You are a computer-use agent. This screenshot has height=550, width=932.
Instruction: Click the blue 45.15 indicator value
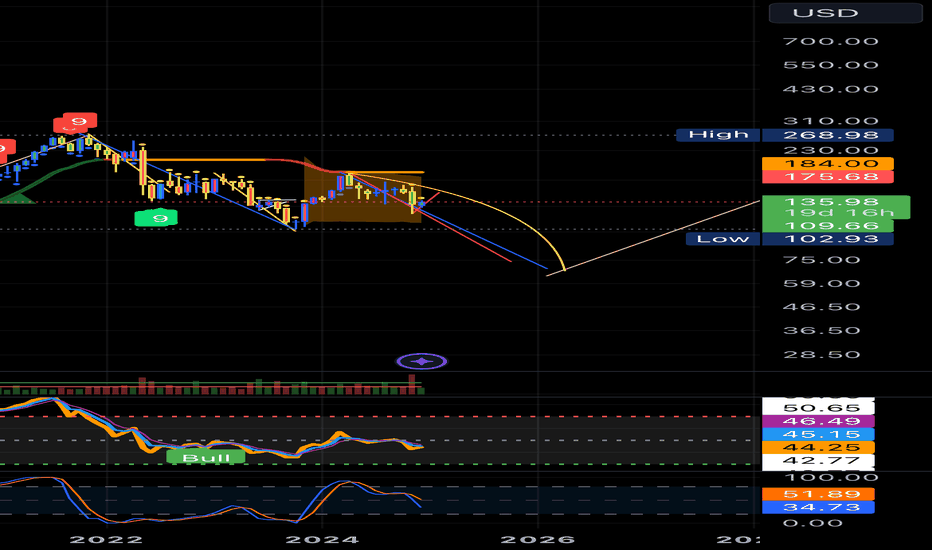coord(818,434)
